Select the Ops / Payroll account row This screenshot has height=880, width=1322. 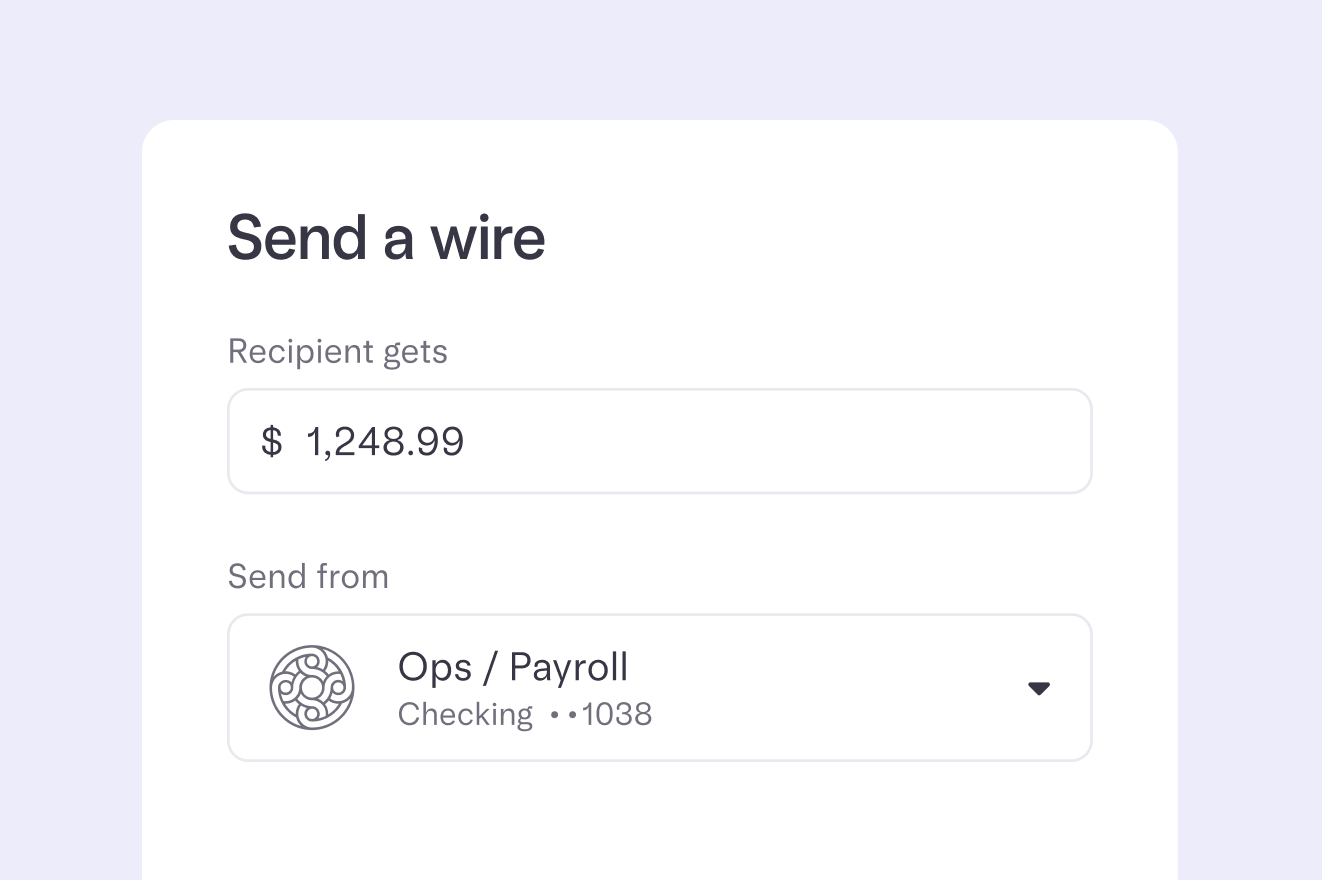coord(659,687)
